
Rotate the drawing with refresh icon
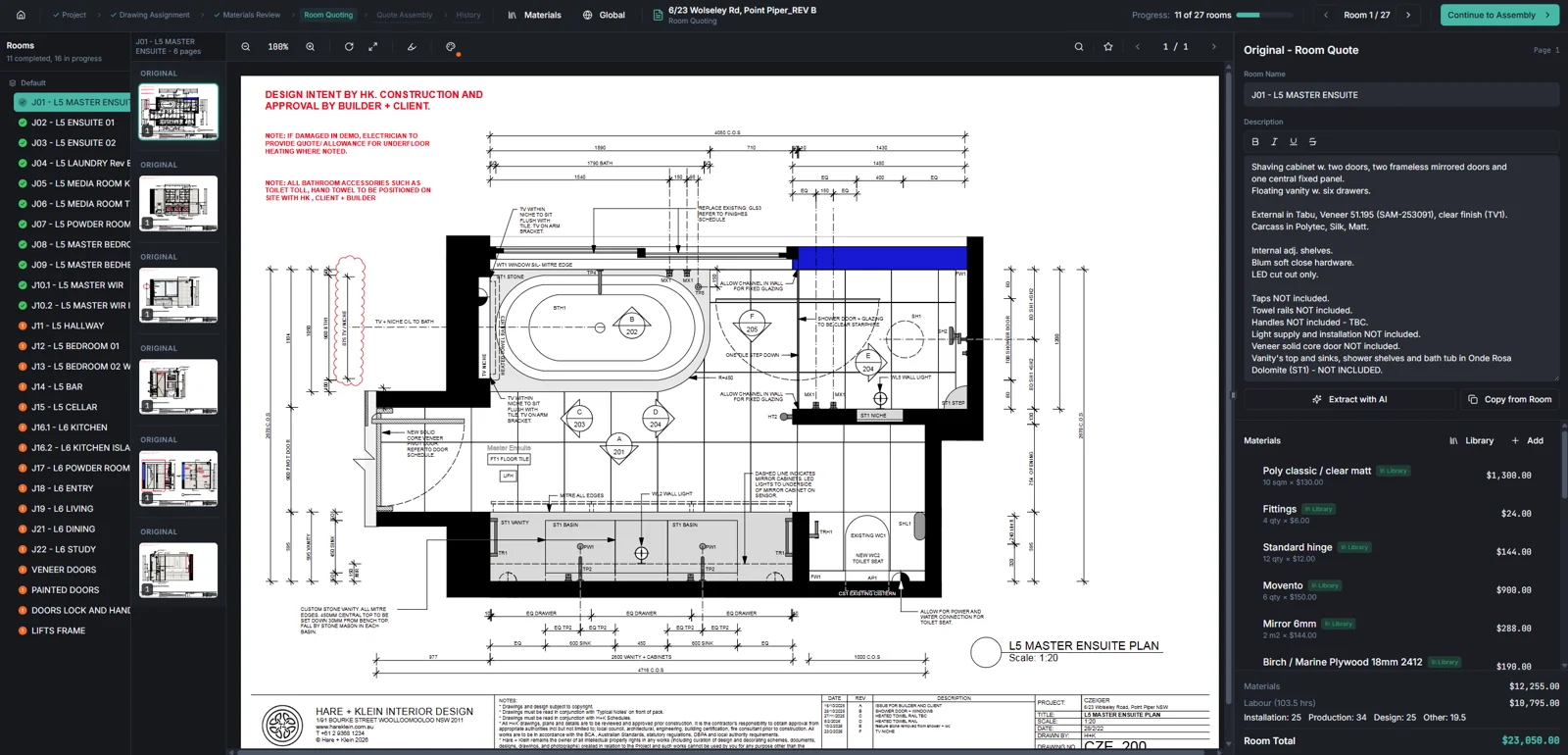point(349,46)
